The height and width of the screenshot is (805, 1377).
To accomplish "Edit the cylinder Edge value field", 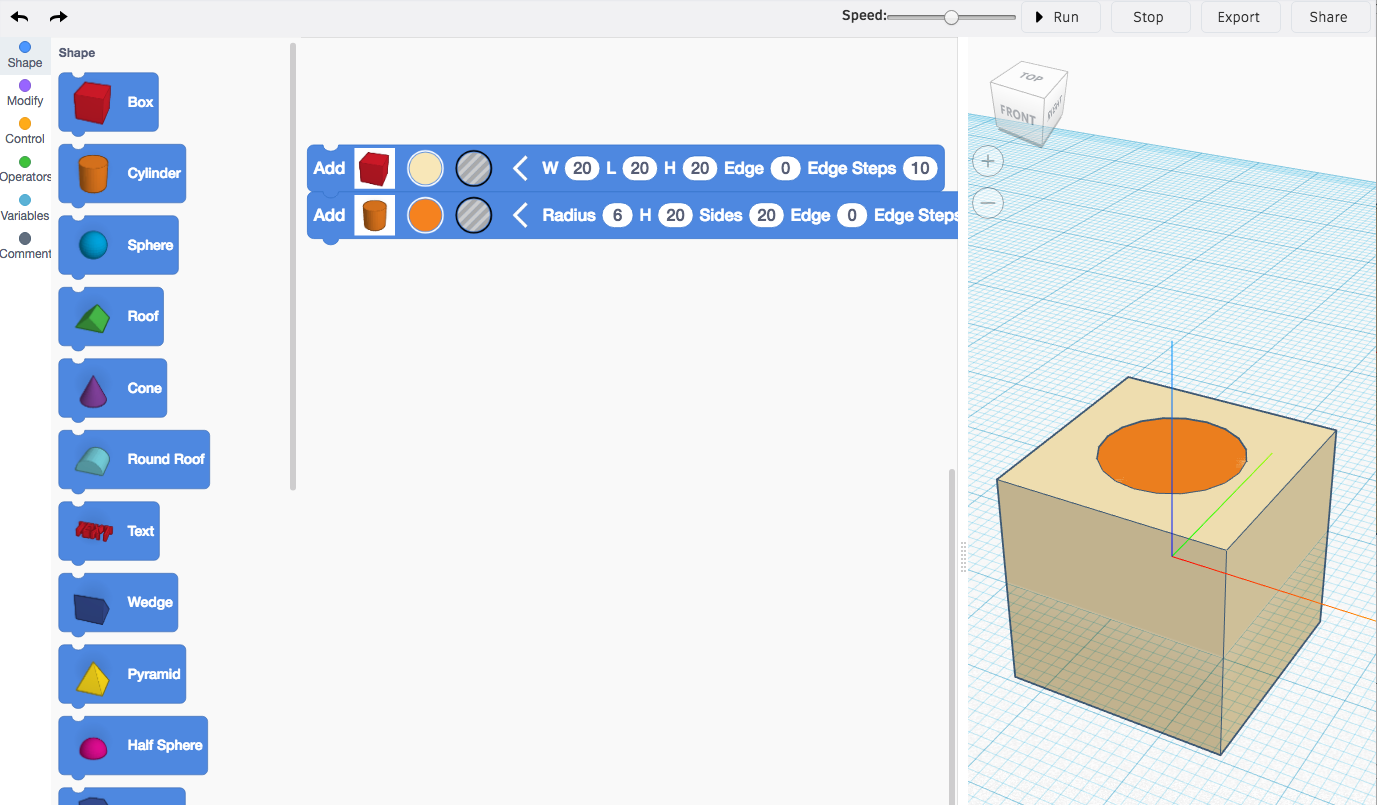I will [x=852, y=215].
